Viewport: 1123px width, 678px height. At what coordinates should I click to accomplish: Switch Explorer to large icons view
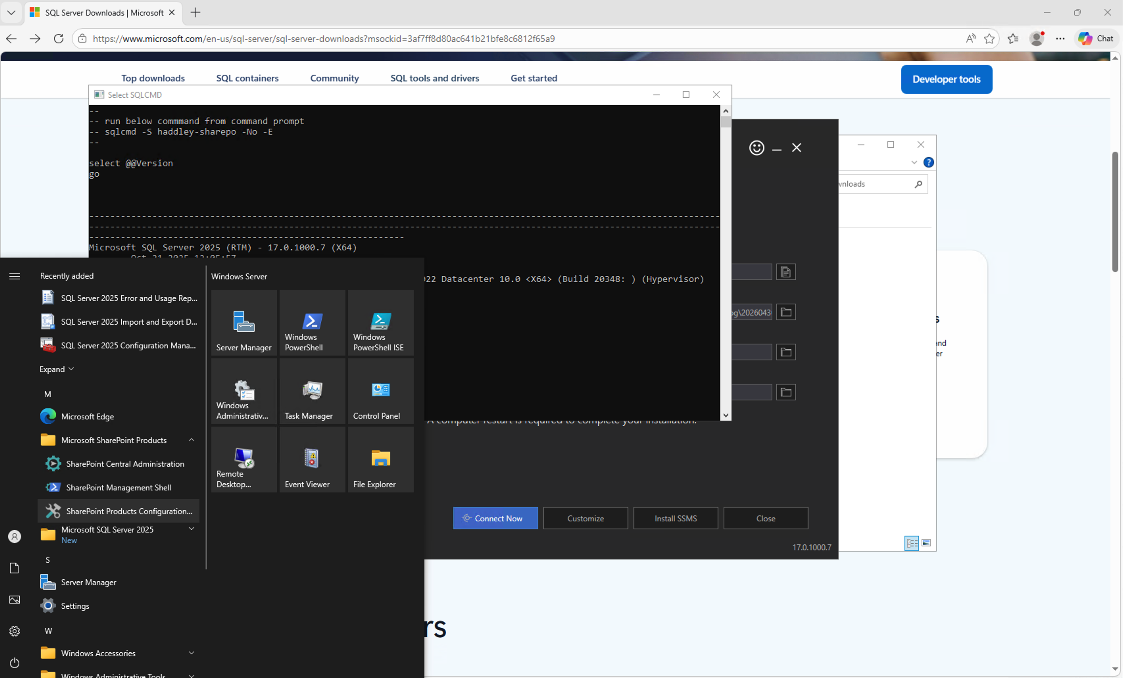click(x=926, y=543)
